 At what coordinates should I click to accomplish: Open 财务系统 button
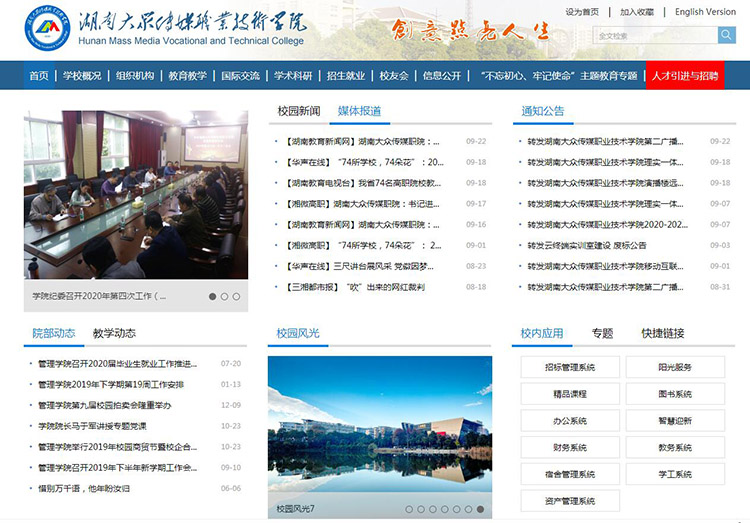click(570, 447)
